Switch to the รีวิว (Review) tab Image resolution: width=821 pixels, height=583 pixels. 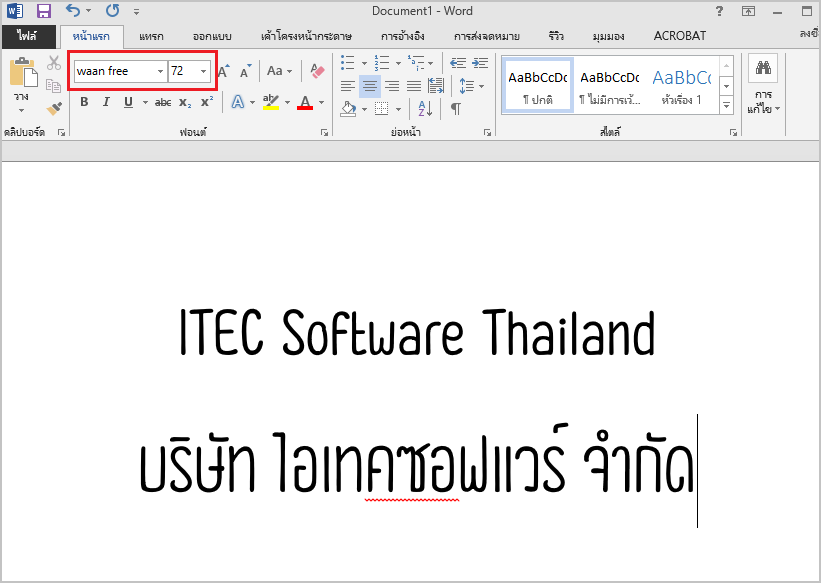click(x=556, y=36)
